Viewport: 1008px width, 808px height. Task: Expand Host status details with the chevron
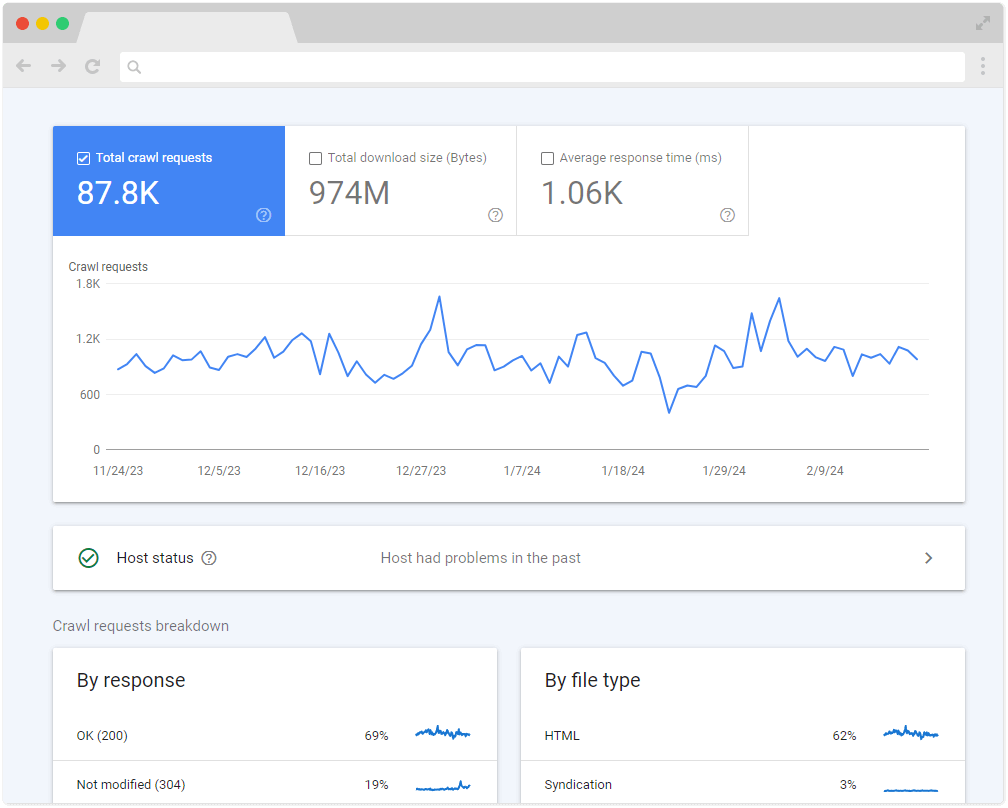(928, 558)
